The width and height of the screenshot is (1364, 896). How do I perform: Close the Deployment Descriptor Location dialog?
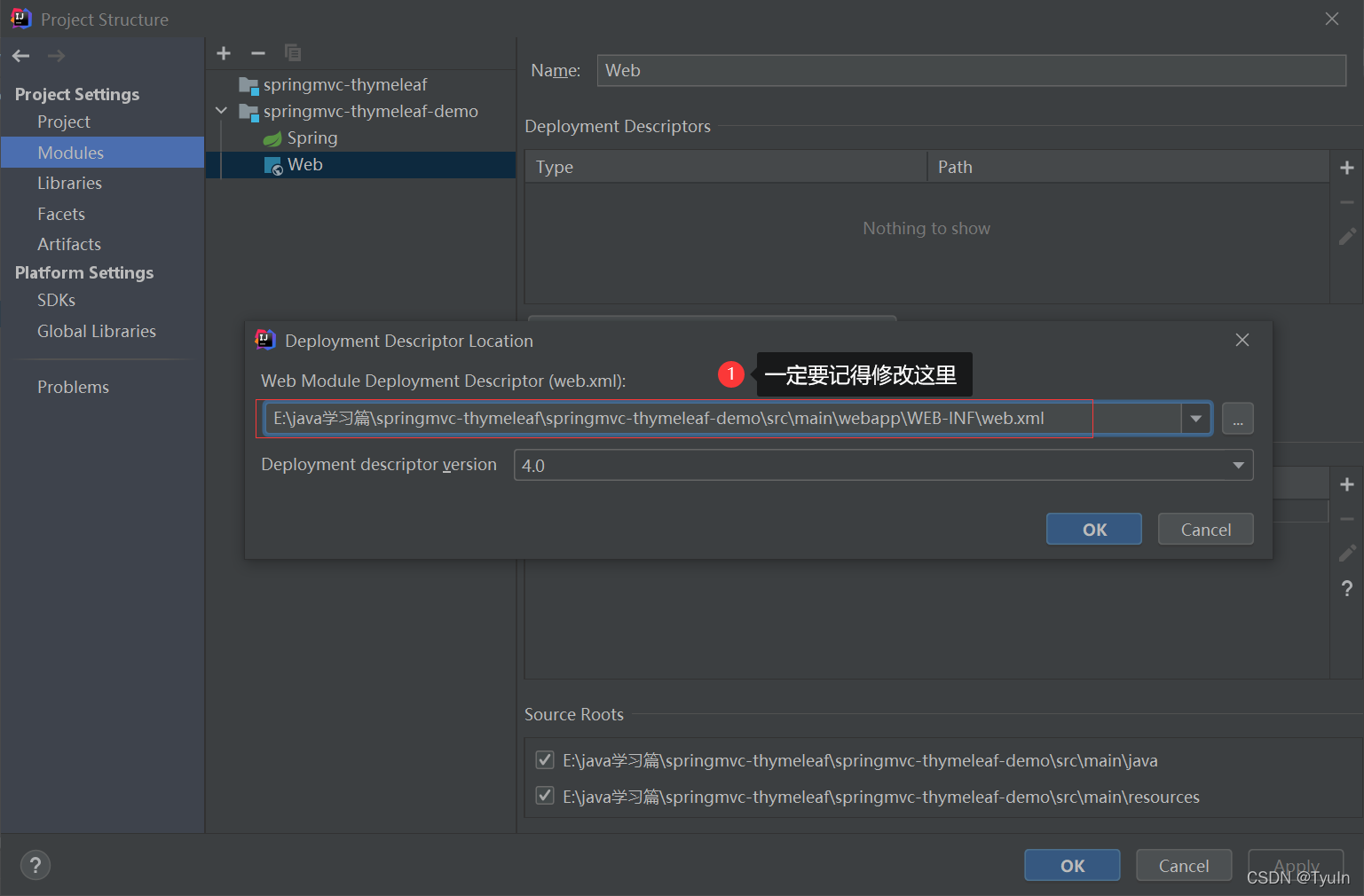1242,341
